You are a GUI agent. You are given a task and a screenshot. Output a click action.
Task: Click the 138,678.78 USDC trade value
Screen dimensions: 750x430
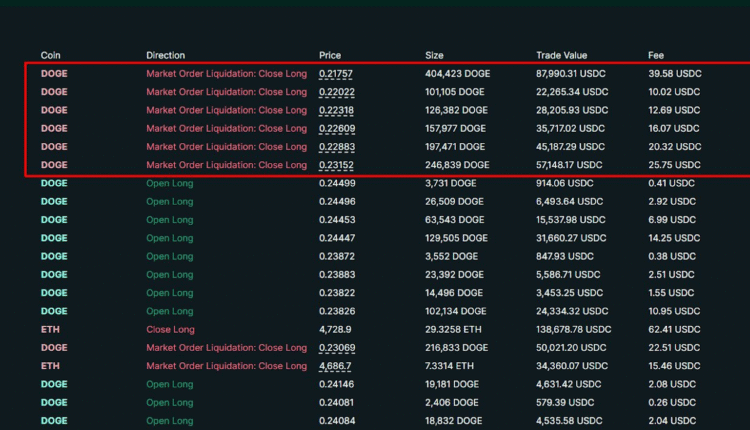coord(574,329)
